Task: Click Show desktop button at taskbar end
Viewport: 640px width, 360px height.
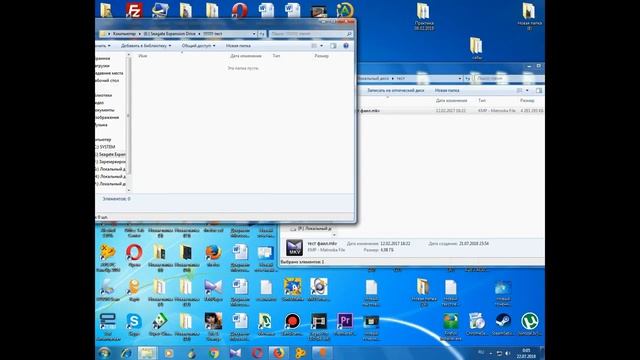Action: [542, 353]
